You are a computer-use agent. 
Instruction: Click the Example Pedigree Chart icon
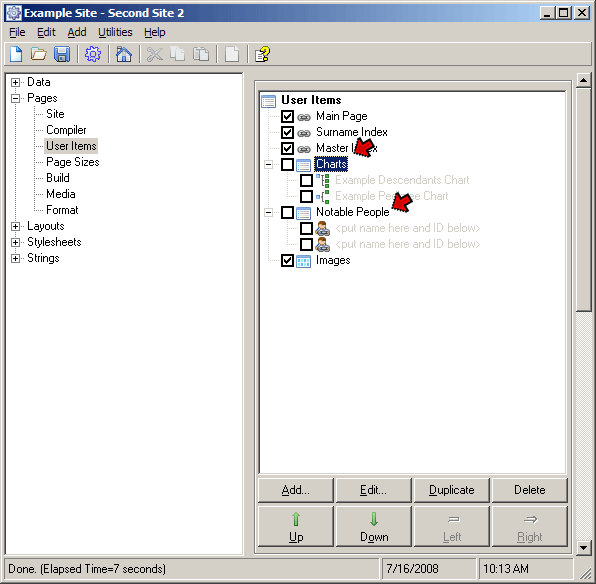pos(323,197)
